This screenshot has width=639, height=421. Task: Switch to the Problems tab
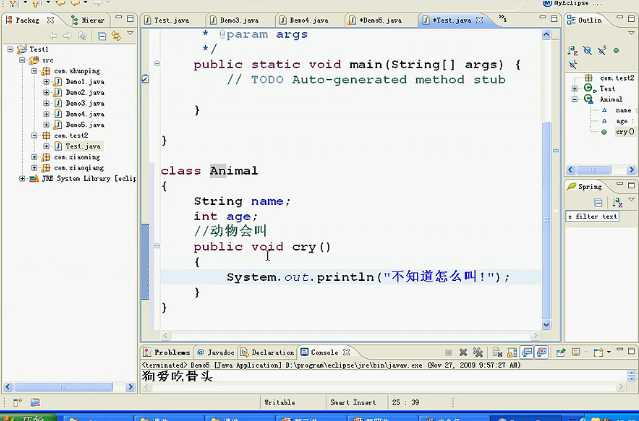[x=167, y=352]
